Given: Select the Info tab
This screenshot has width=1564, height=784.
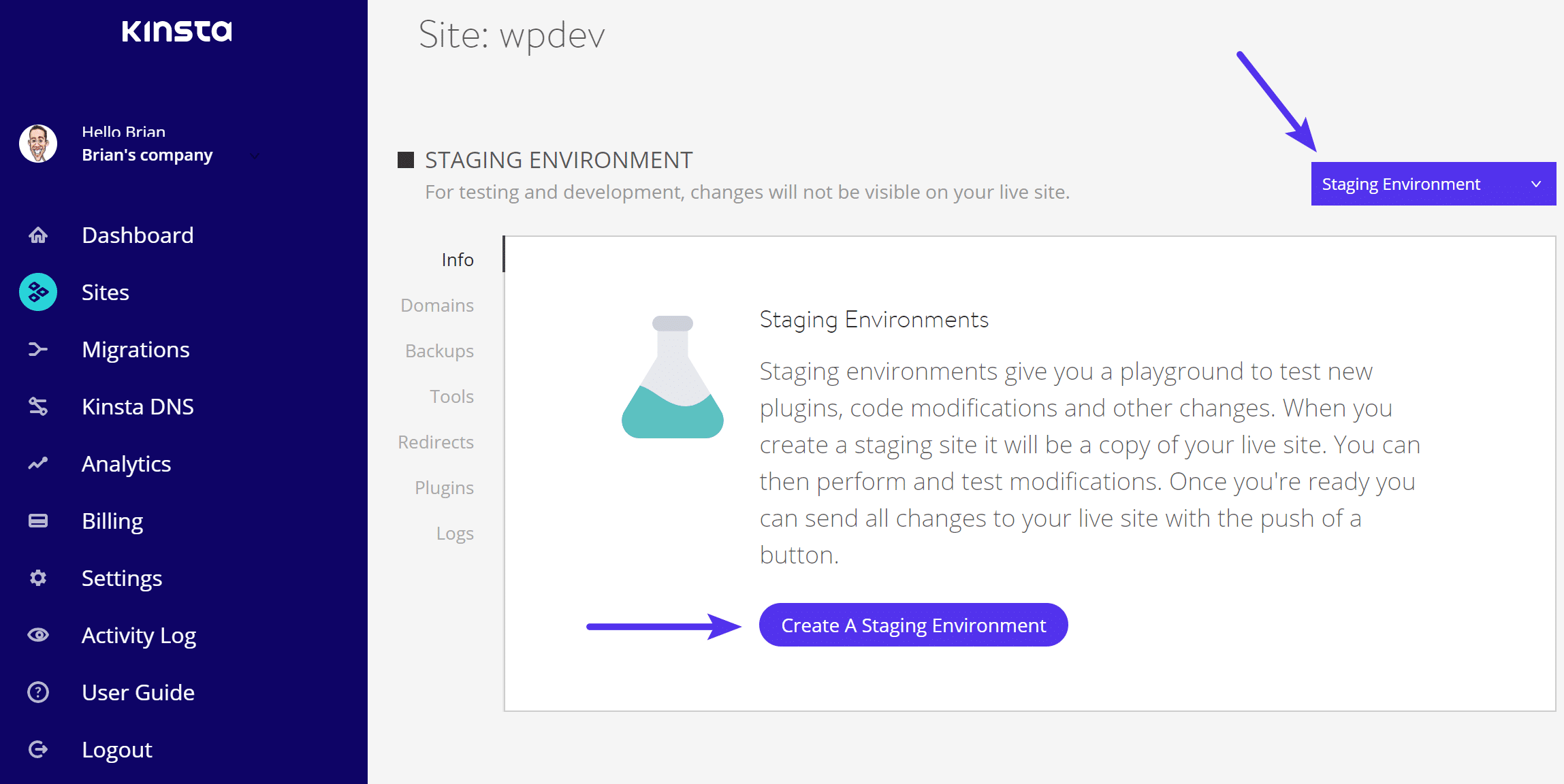Looking at the screenshot, I should click(x=458, y=259).
